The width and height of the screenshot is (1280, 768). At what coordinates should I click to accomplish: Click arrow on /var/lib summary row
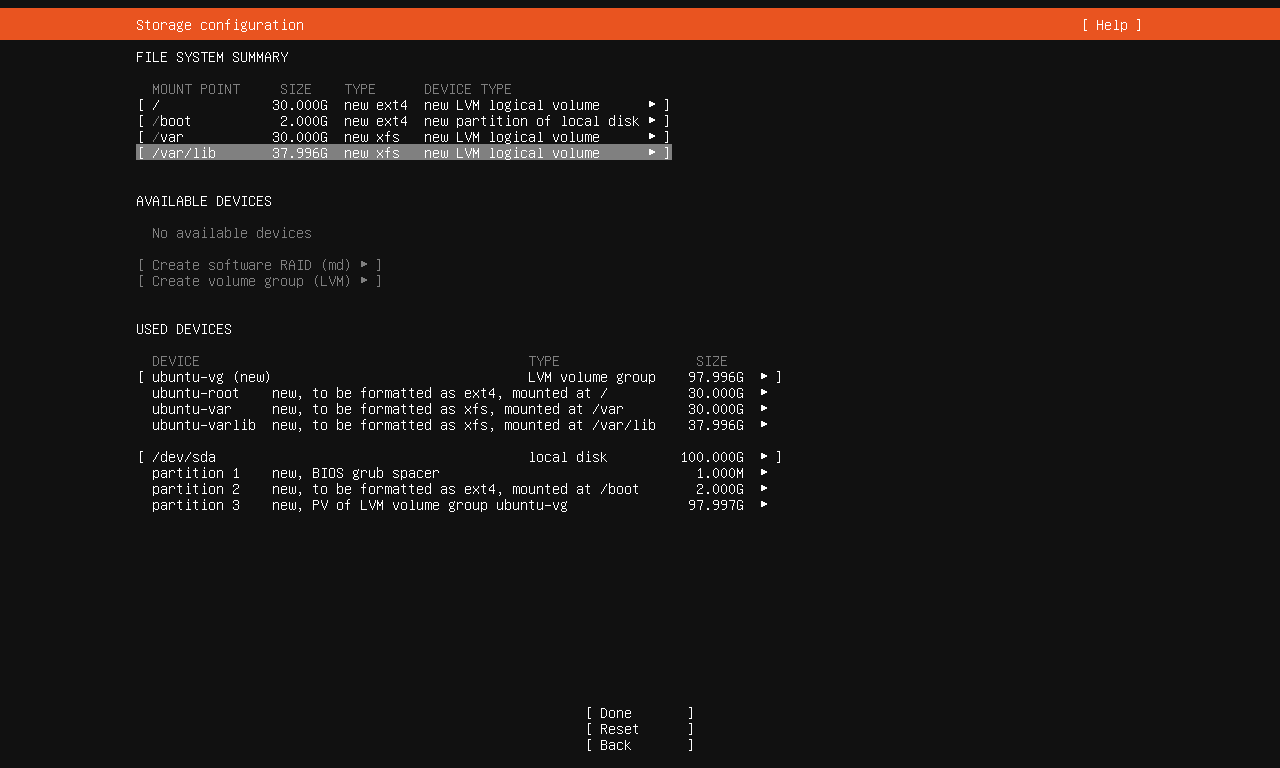pos(652,153)
